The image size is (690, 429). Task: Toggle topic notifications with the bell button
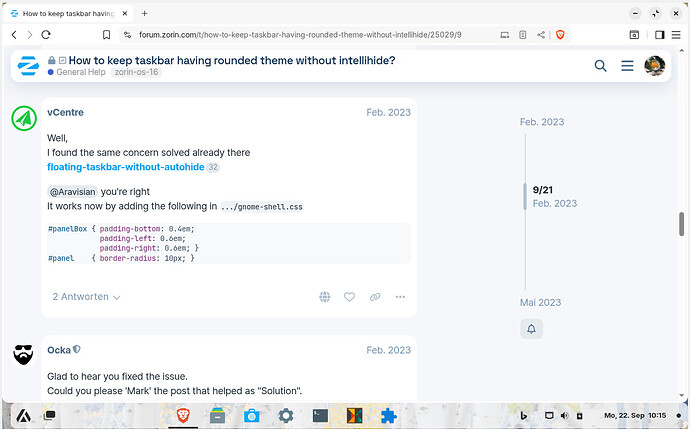532,328
